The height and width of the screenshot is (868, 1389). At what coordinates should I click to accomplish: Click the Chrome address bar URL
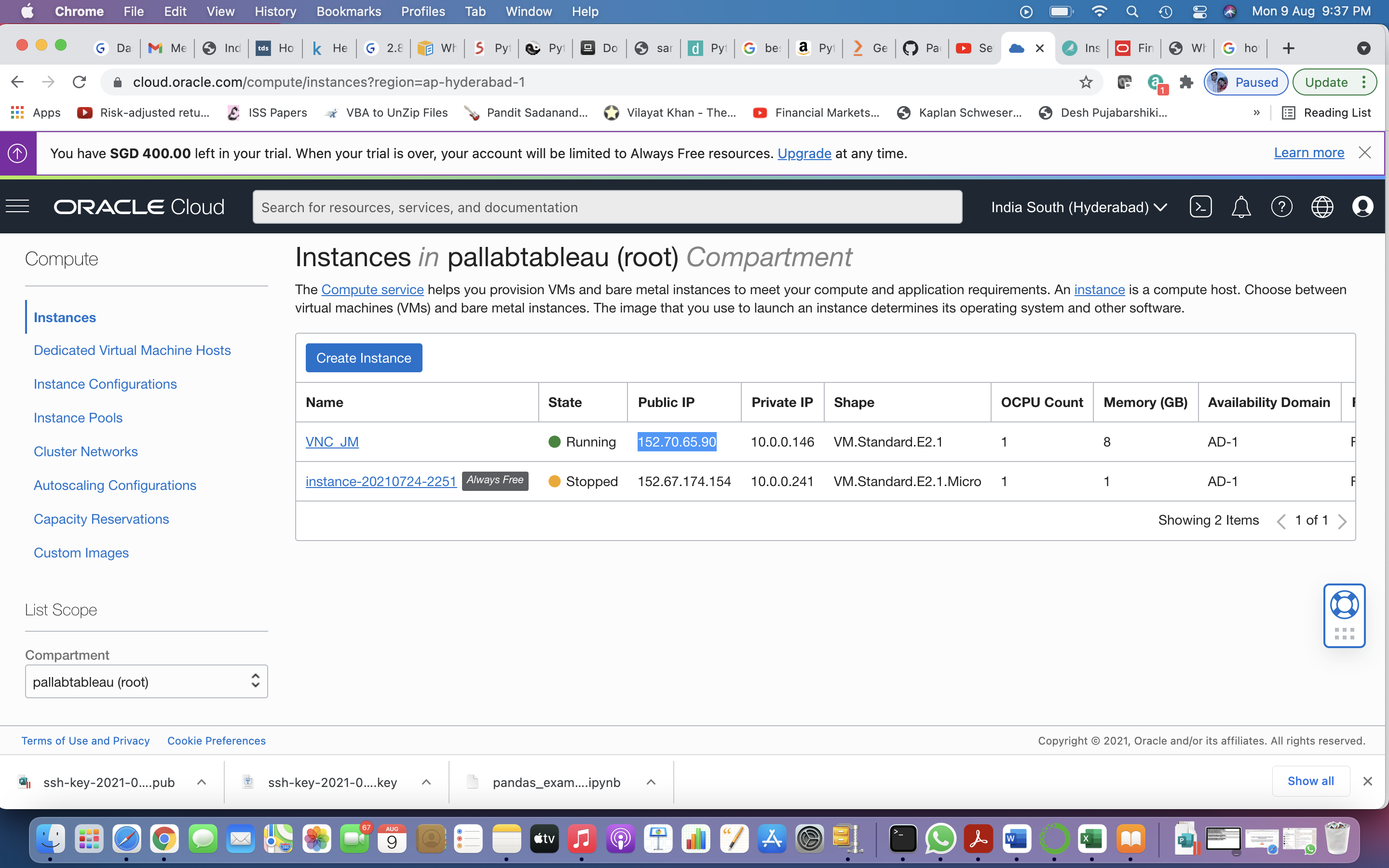pos(329,82)
